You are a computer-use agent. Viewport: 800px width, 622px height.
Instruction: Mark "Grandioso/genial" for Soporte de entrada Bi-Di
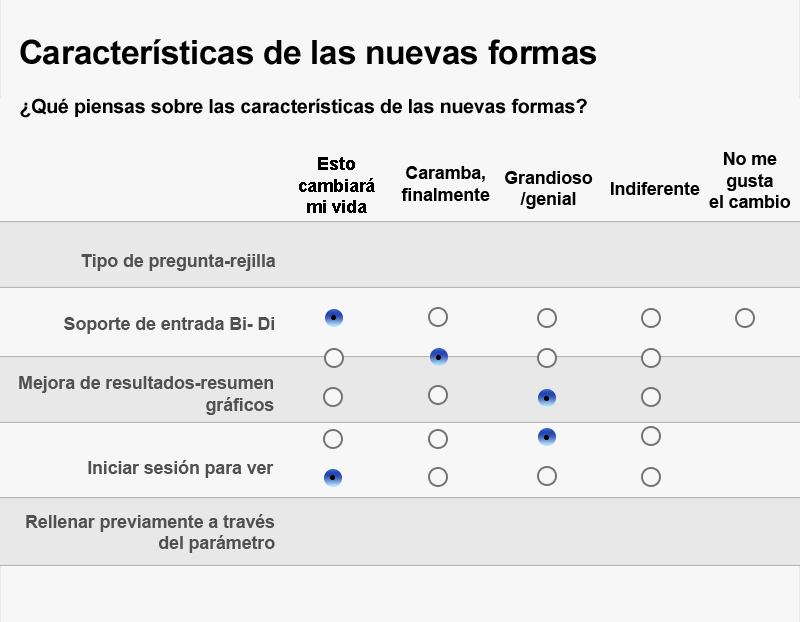546,318
